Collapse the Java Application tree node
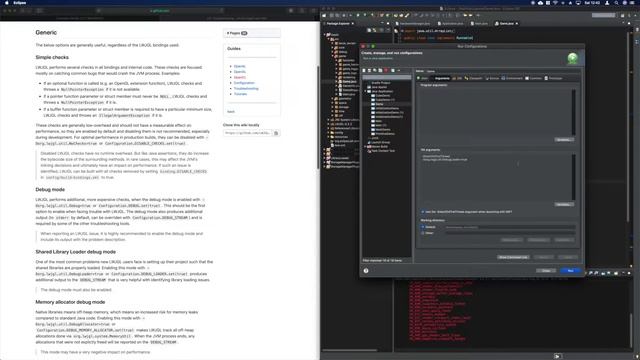Image resolution: width=640 pixels, height=360 pixels. click(x=366, y=91)
